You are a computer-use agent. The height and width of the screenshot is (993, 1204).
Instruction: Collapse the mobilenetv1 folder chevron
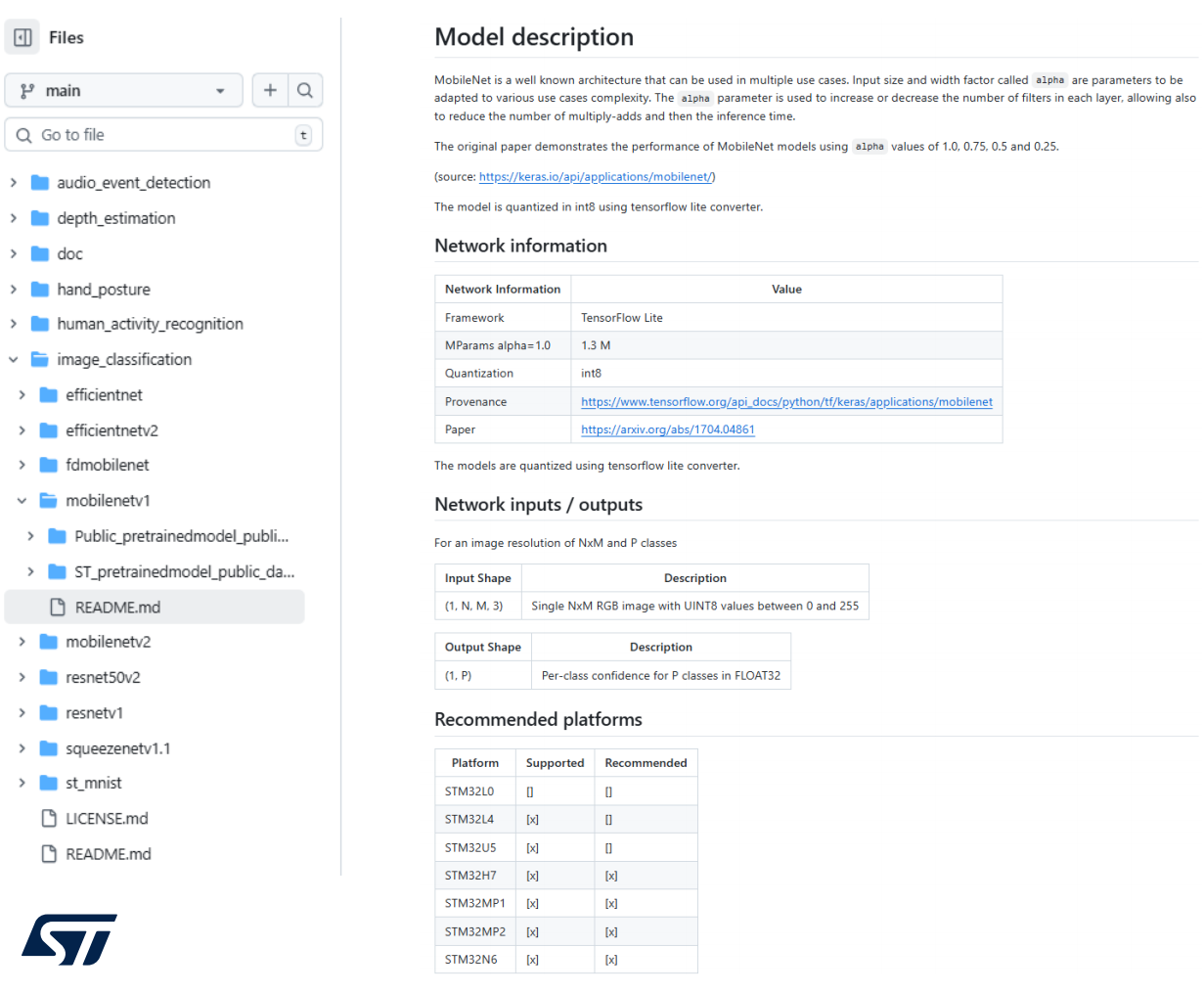coord(22,501)
